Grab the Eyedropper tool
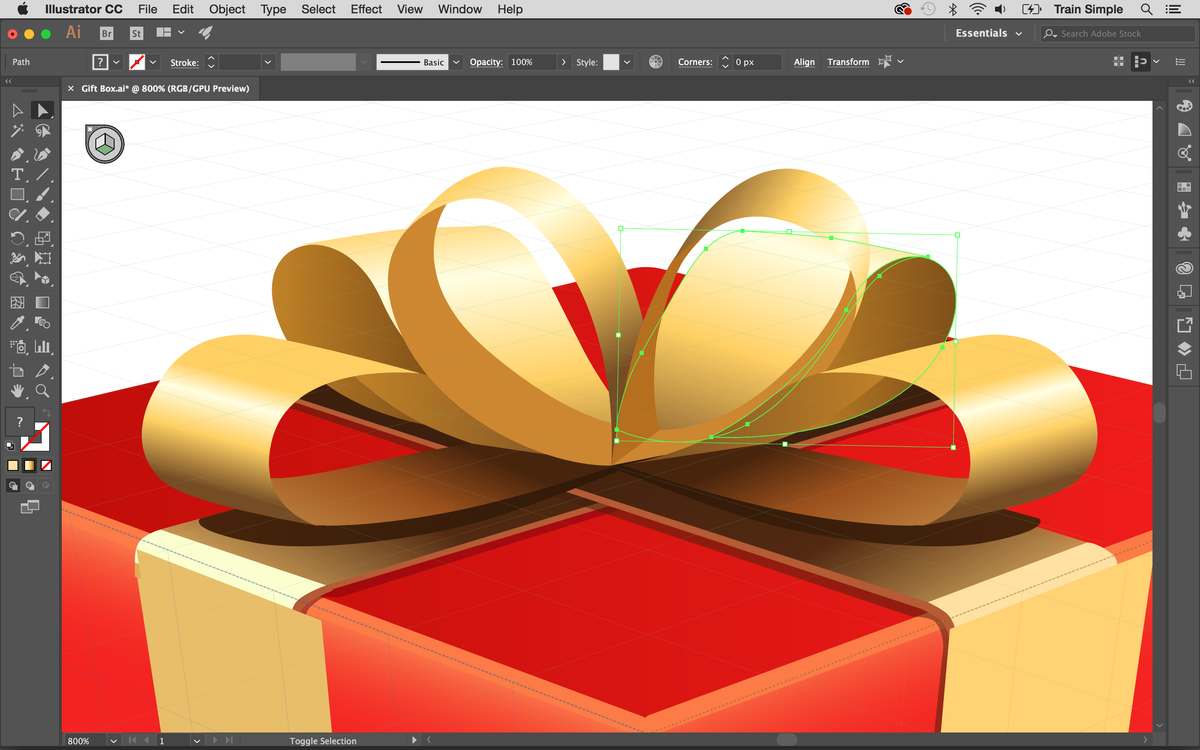Viewport: 1200px width, 750px height. click(x=18, y=322)
